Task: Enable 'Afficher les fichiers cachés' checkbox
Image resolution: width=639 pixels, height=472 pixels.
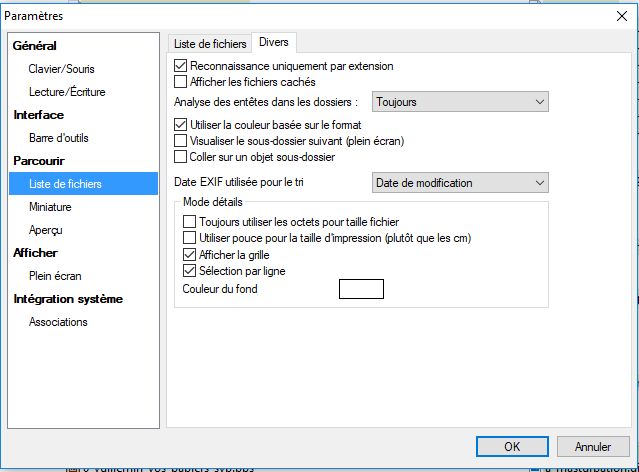Action: click(x=181, y=82)
